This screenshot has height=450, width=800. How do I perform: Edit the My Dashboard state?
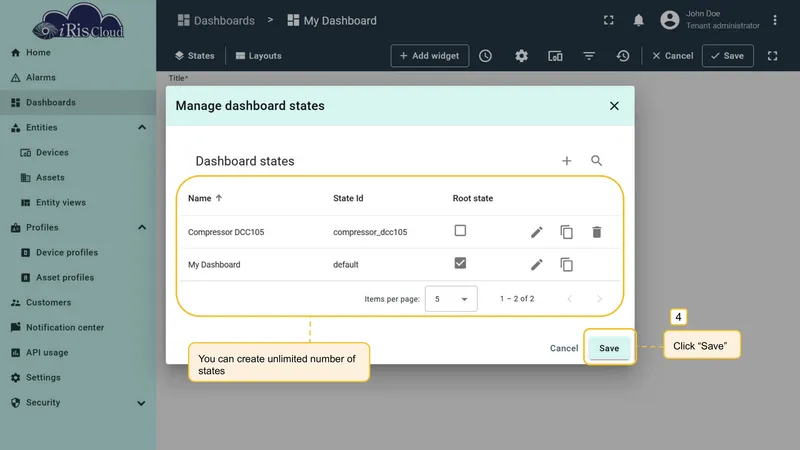click(536, 265)
